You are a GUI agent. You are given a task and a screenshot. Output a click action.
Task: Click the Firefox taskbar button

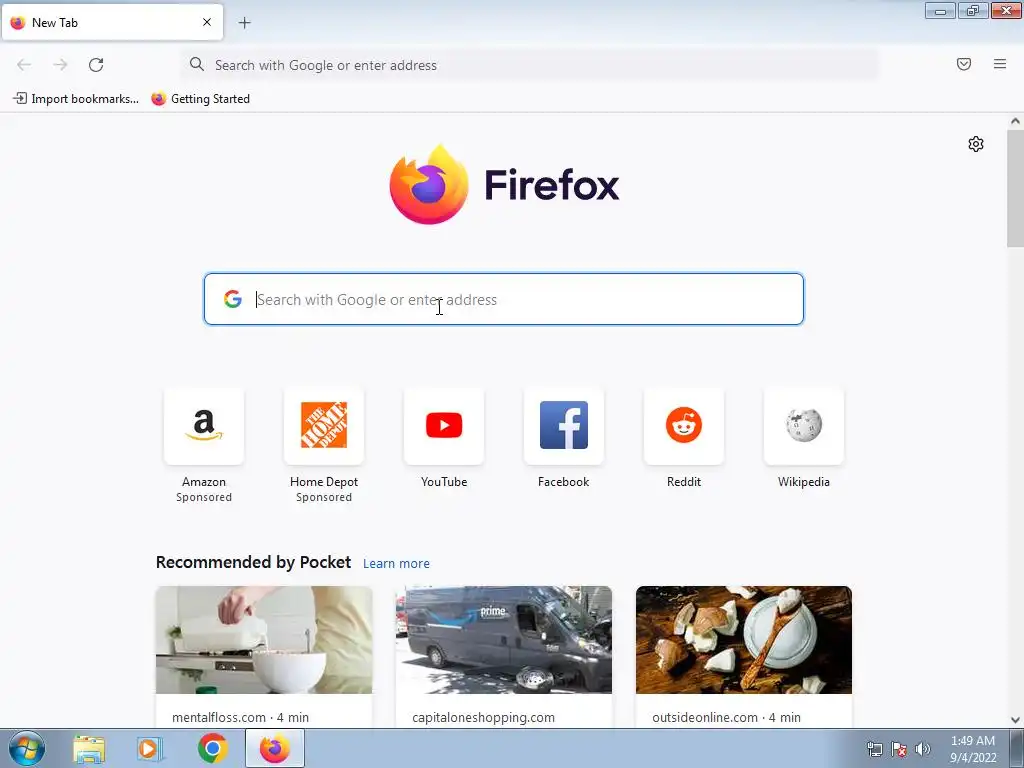coord(275,749)
